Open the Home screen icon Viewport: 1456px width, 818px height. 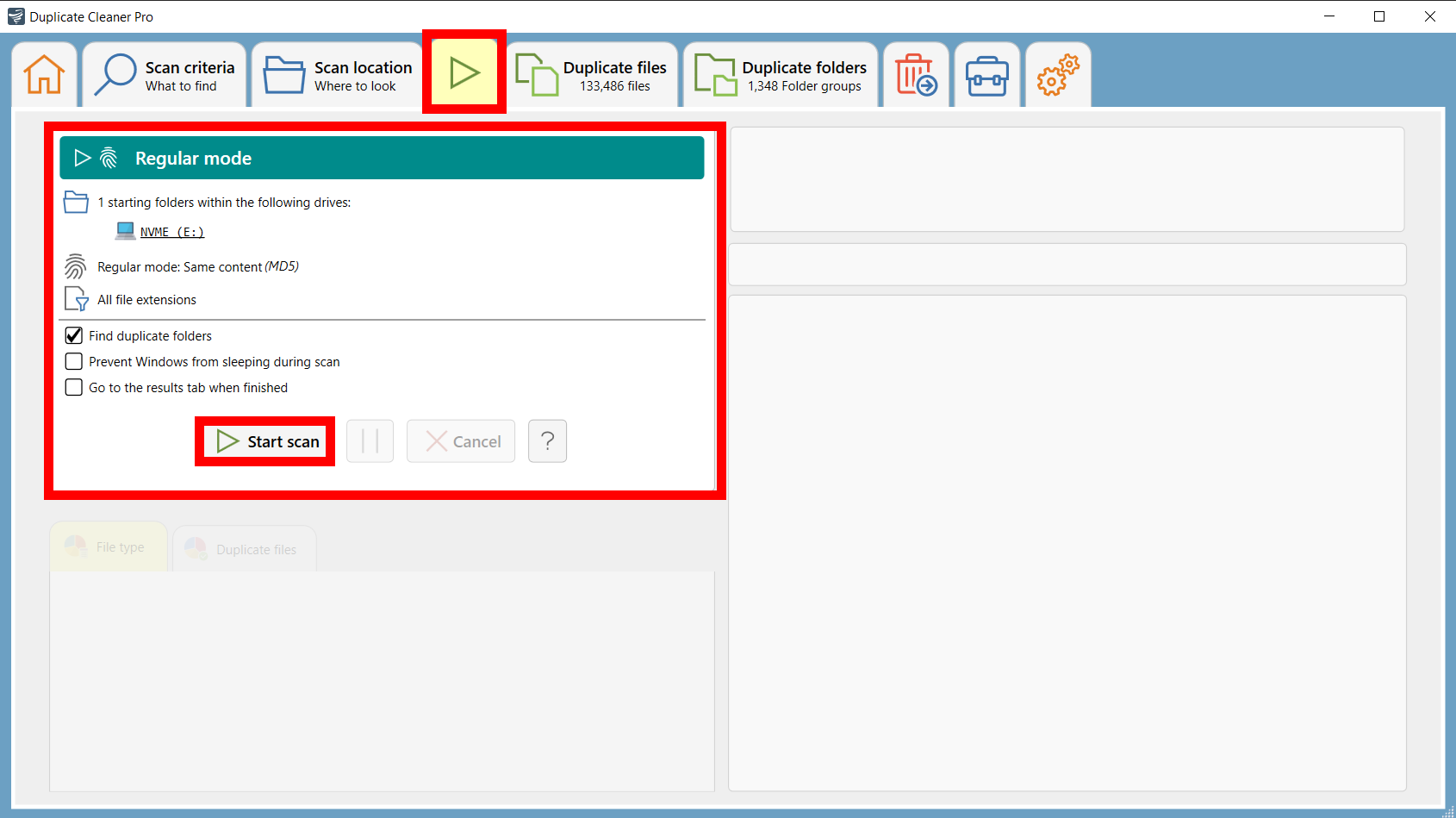pos(43,74)
